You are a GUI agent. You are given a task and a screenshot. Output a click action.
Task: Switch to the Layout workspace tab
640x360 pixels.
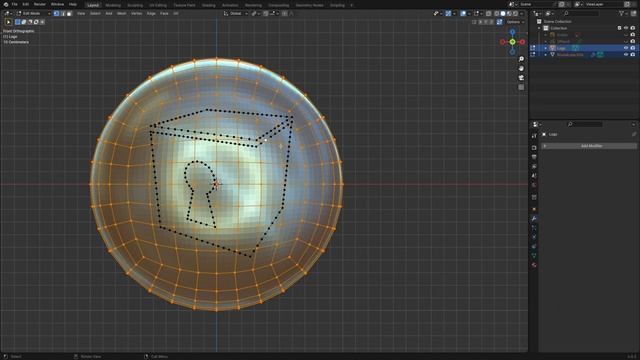point(93,5)
